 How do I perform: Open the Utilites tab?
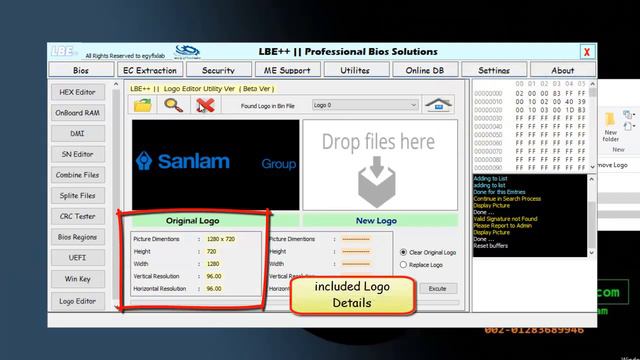355,70
